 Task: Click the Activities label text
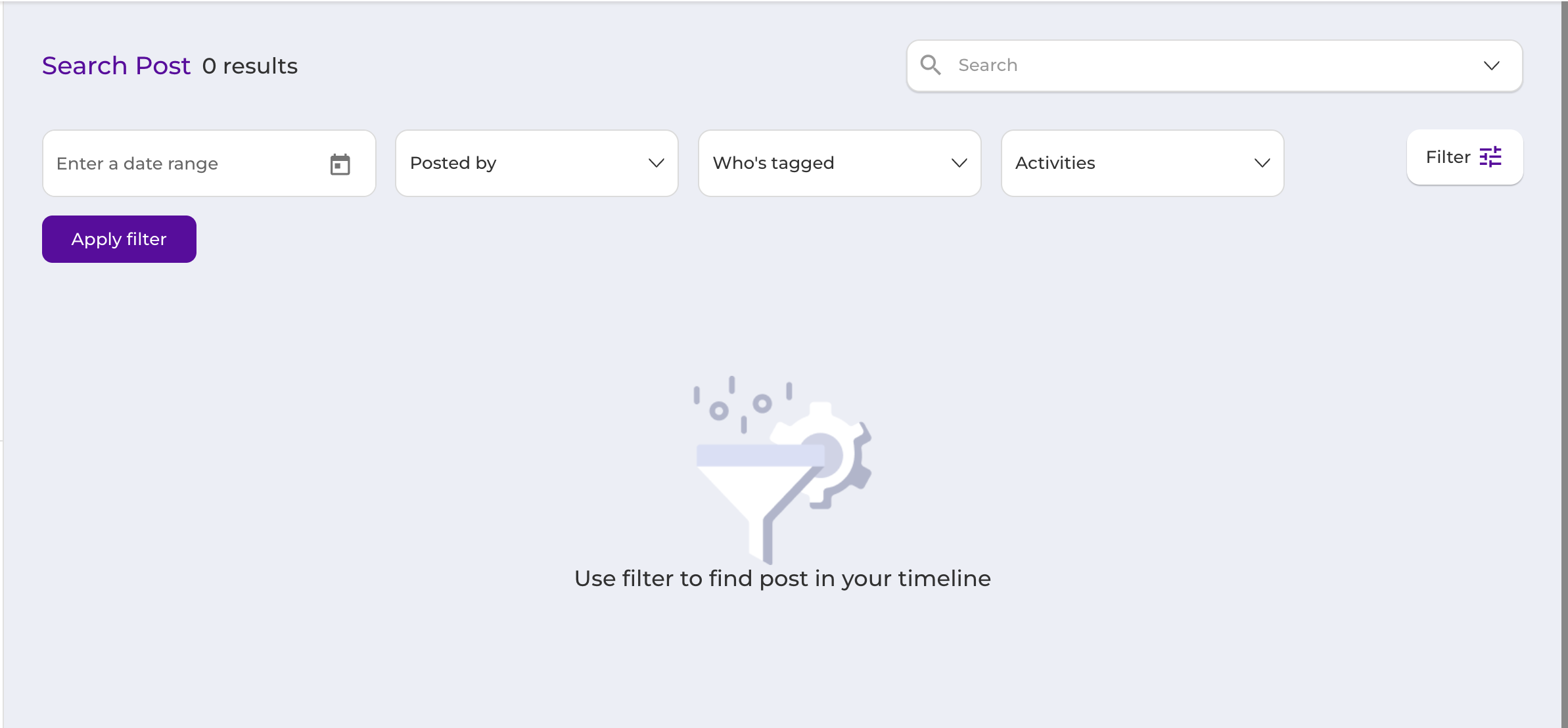[x=1055, y=163]
